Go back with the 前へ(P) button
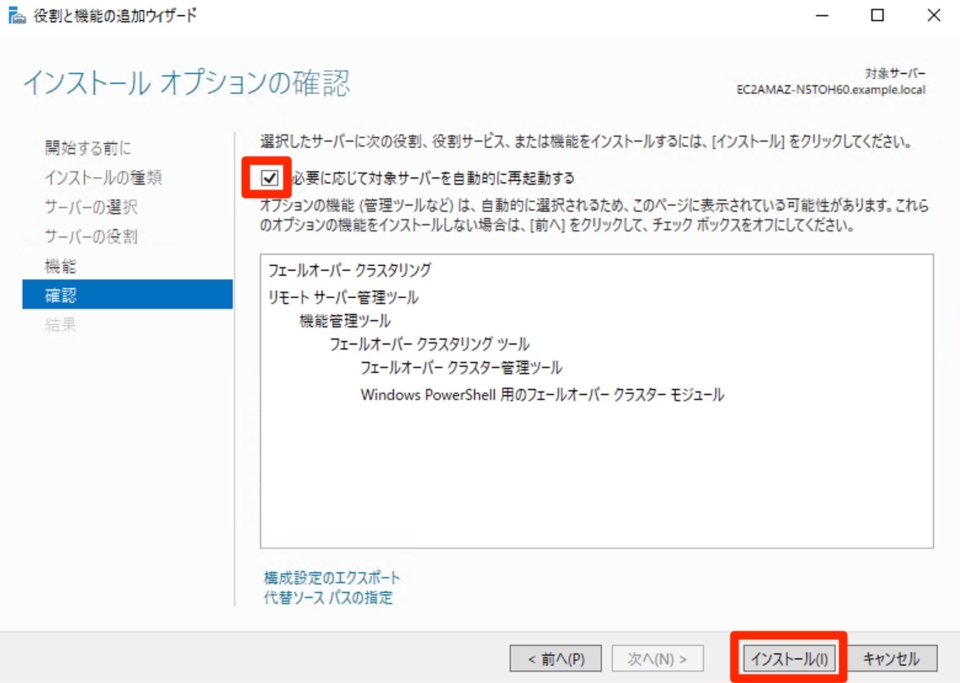 click(x=555, y=659)
